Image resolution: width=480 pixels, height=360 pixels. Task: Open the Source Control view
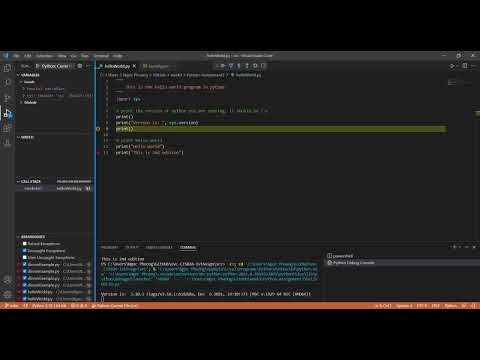(7, 98)
